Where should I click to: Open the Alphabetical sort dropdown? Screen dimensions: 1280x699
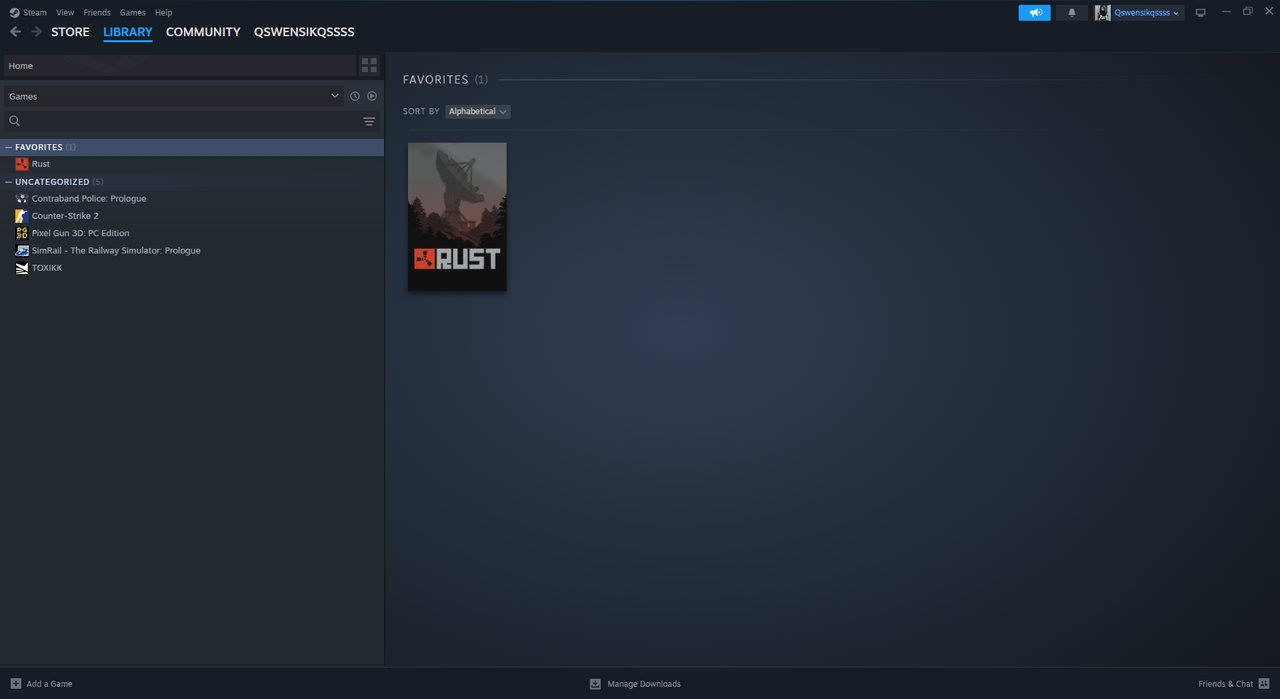(x=478, y=111)
